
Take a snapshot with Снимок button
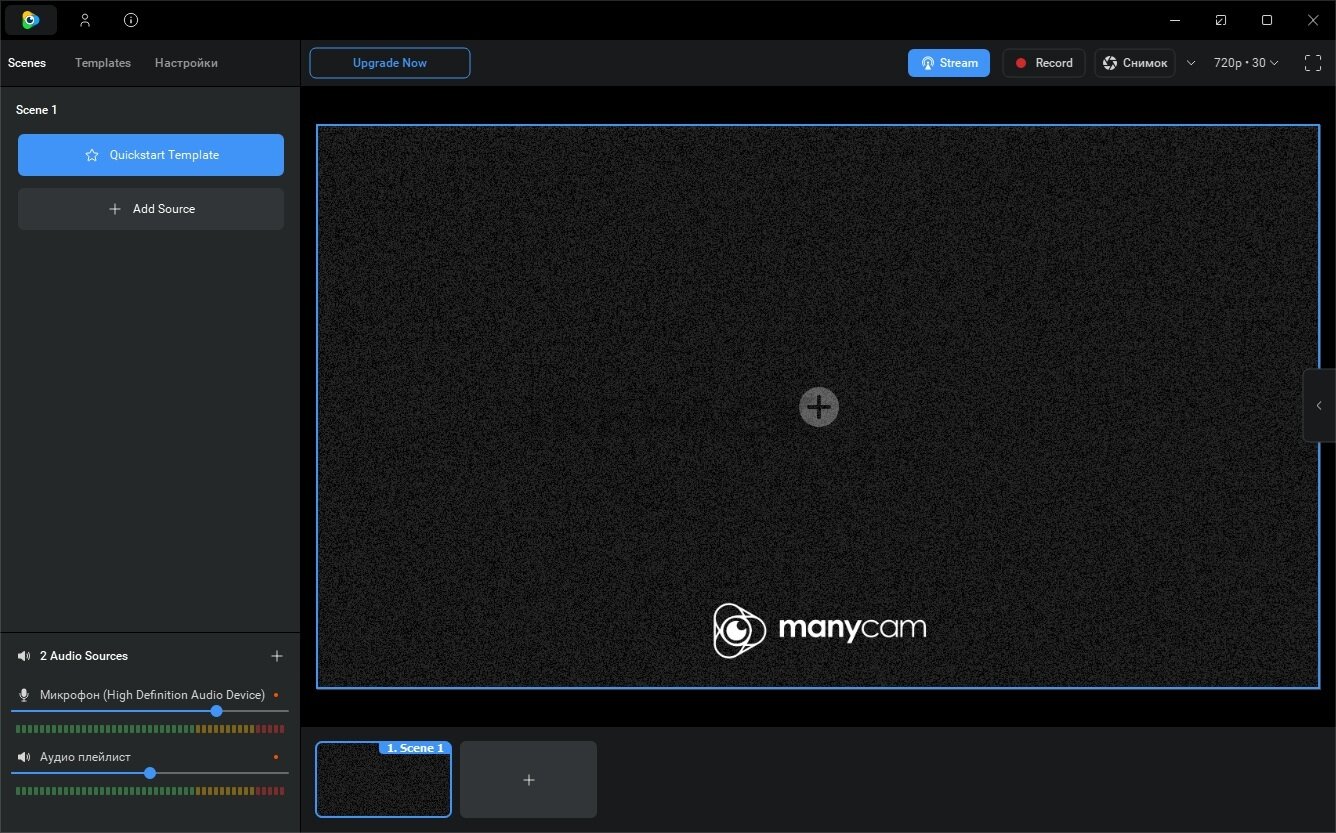pyautogui.click(x=1135, y=63)
